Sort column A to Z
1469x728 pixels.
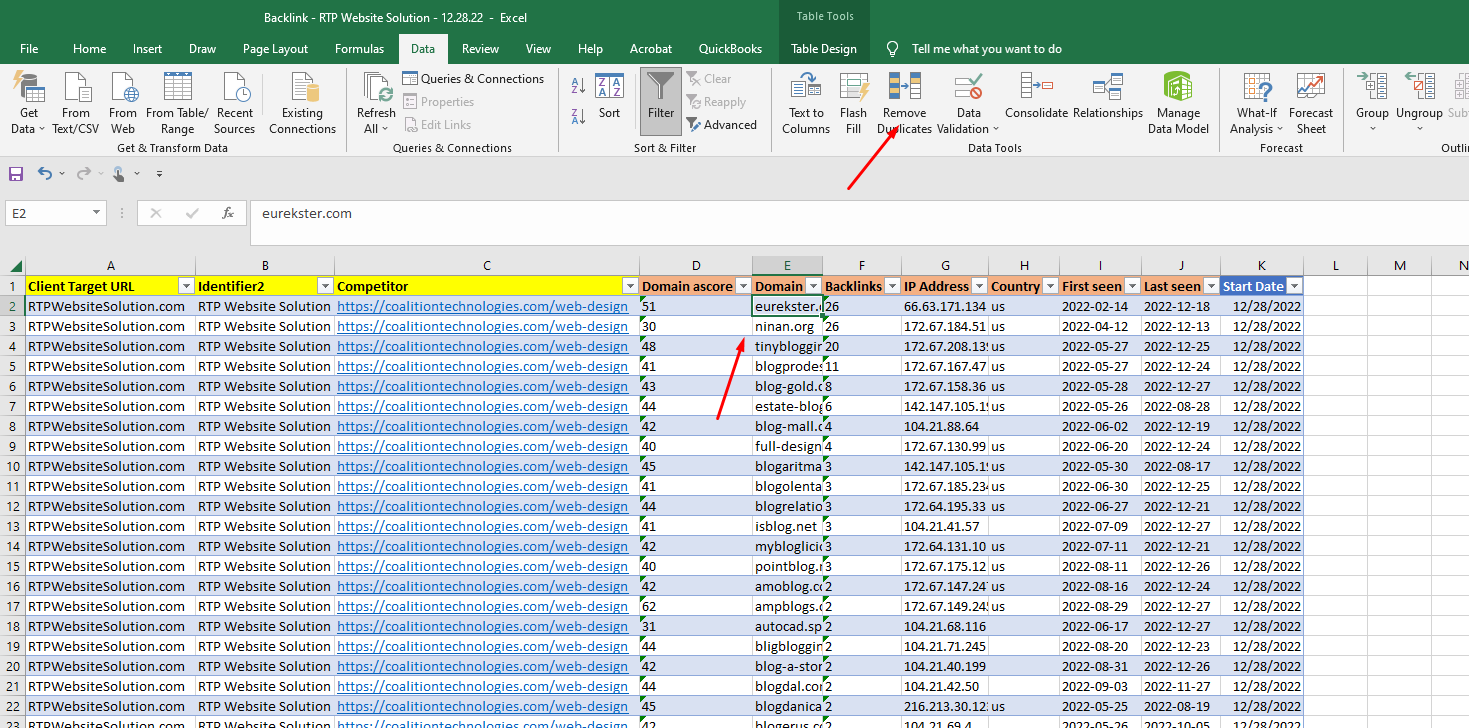click(x=578, y=84)
